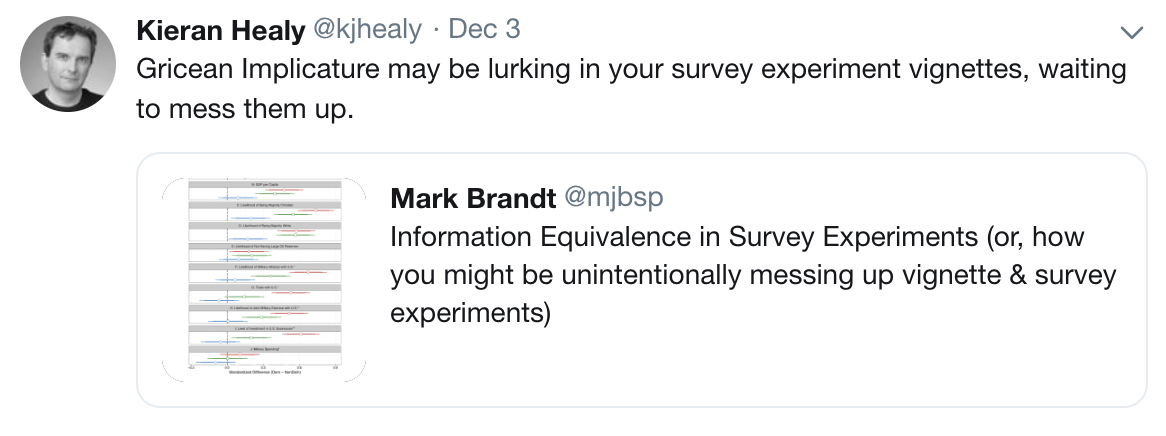Viewport: 1166px width, 436px height.
Task: Open 'Information Equivalence in Survey Experiments' text
Action: pyautogui.click(x=736, y=238)
